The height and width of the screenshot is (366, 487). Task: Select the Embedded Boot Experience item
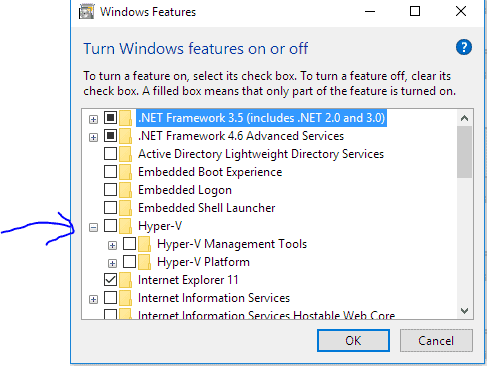tap(210, 172)
